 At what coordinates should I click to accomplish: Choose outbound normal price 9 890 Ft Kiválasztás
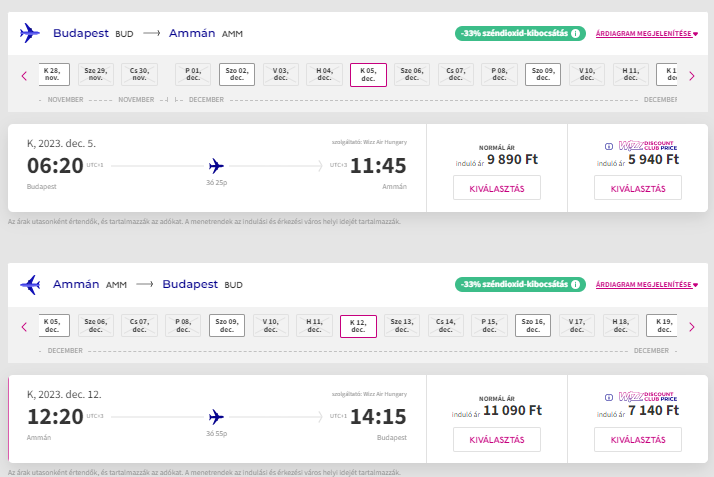pyautogui.click(x=497, y=188)
